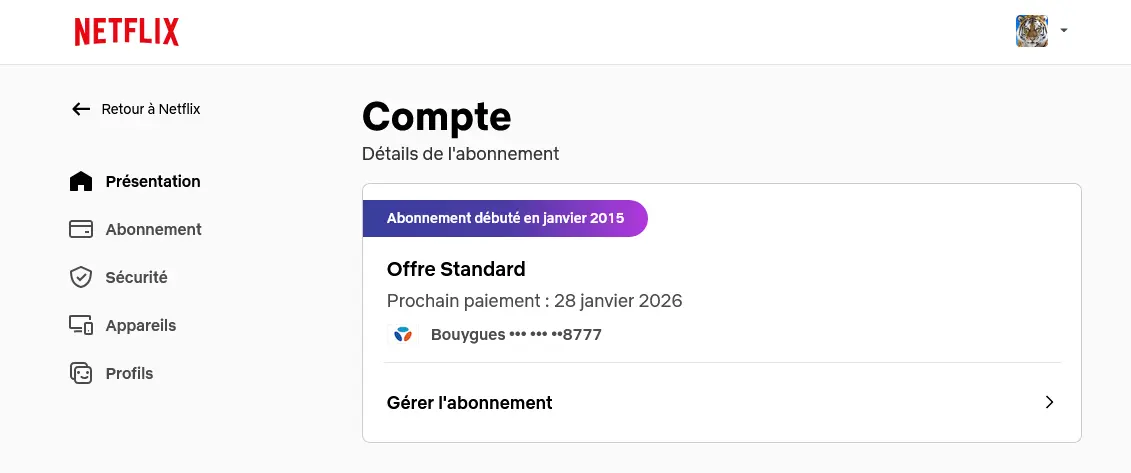Click the Netflix logo

click(x=127, y=32)
